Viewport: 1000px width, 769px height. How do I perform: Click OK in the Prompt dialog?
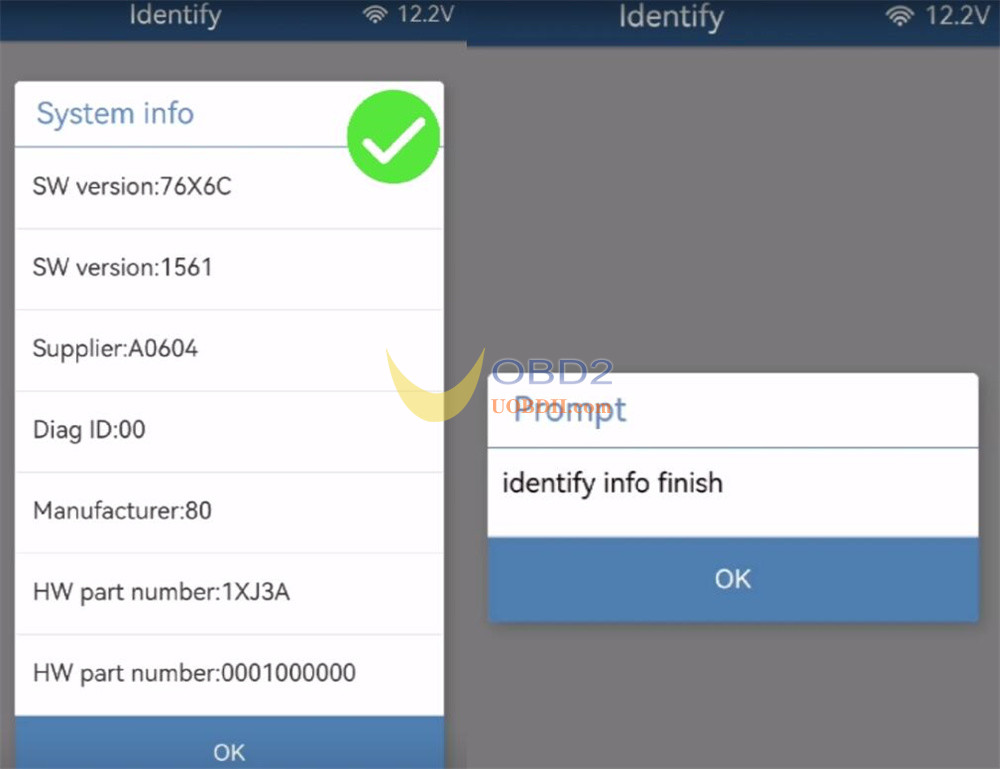733,579
